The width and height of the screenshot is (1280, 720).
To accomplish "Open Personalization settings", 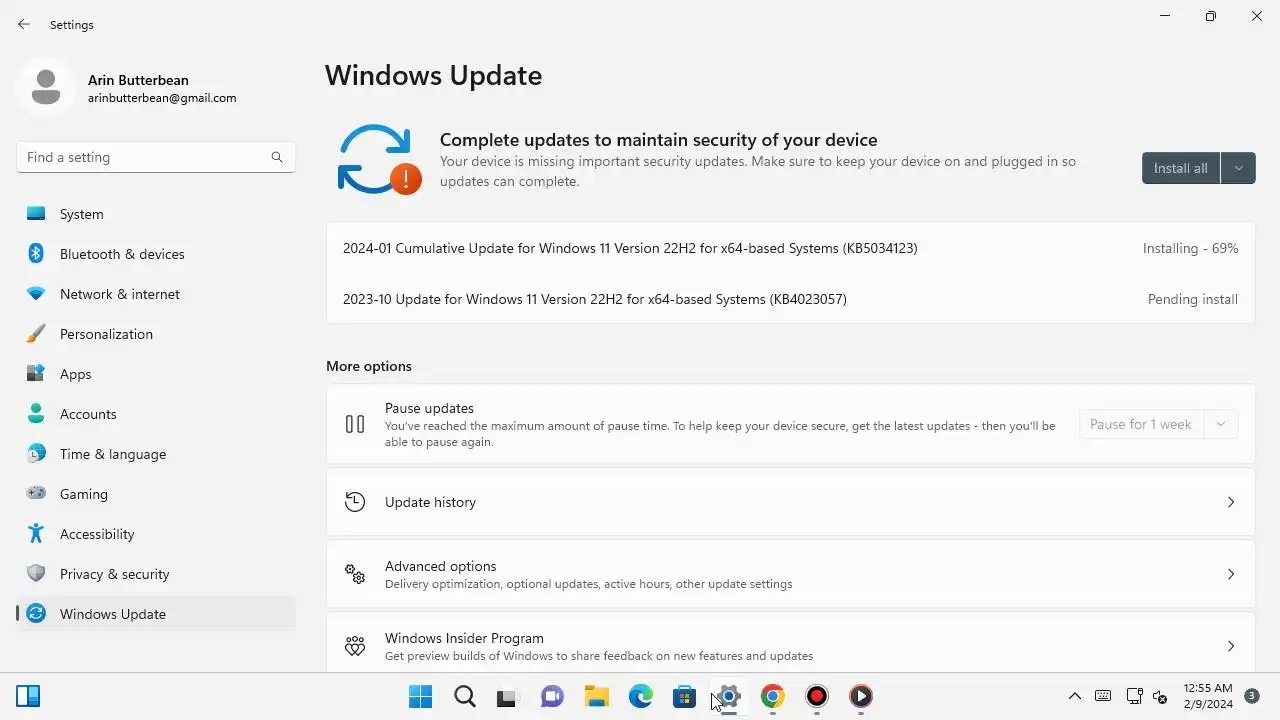I will coord(156,334).
